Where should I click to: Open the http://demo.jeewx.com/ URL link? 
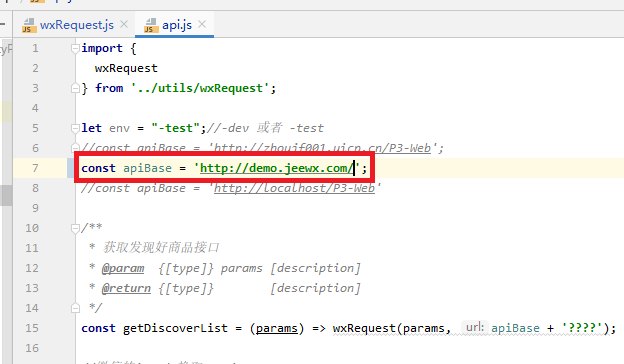[x=276, y=168]
